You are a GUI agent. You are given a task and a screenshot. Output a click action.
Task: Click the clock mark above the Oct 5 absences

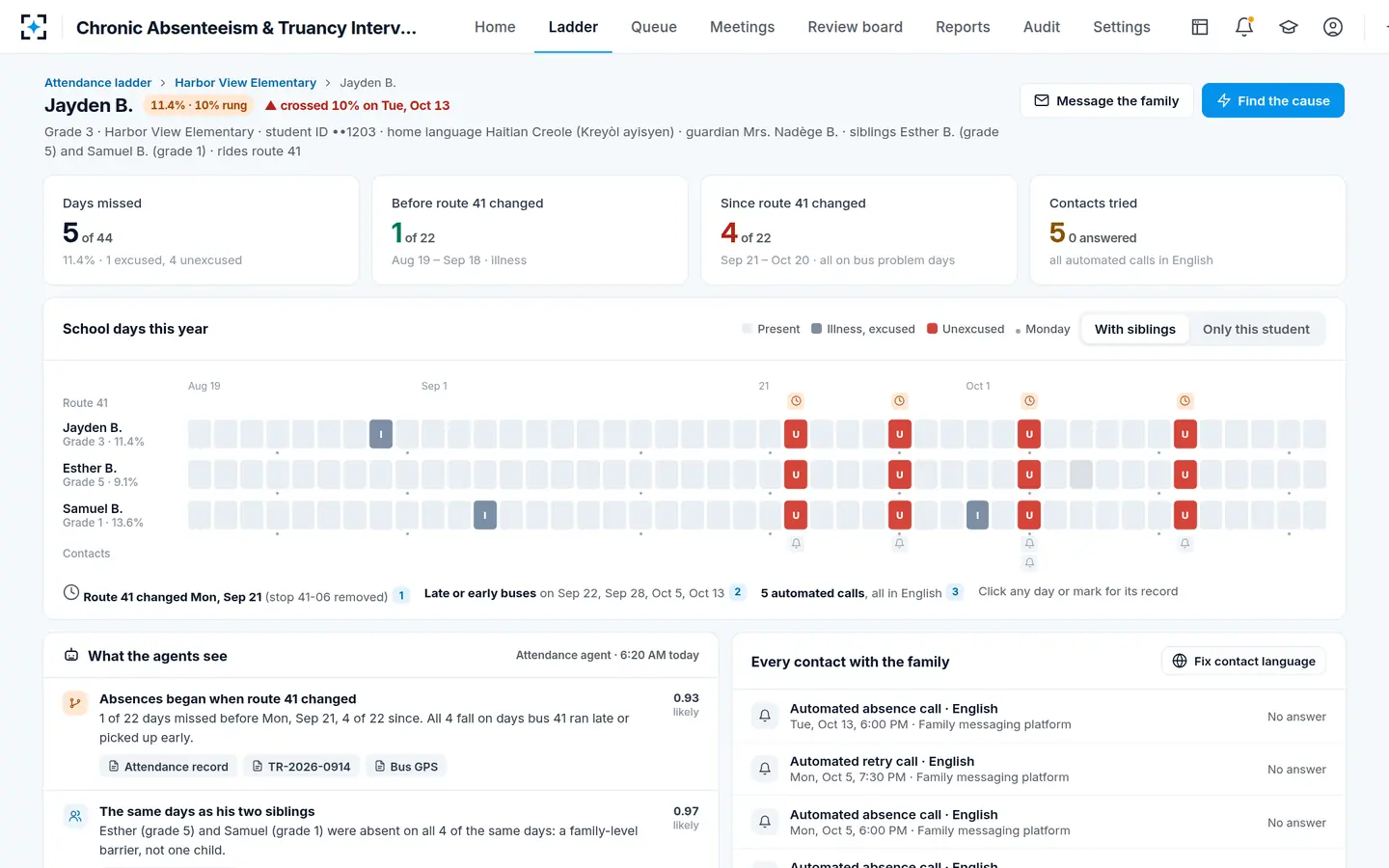click(1029, 401)
